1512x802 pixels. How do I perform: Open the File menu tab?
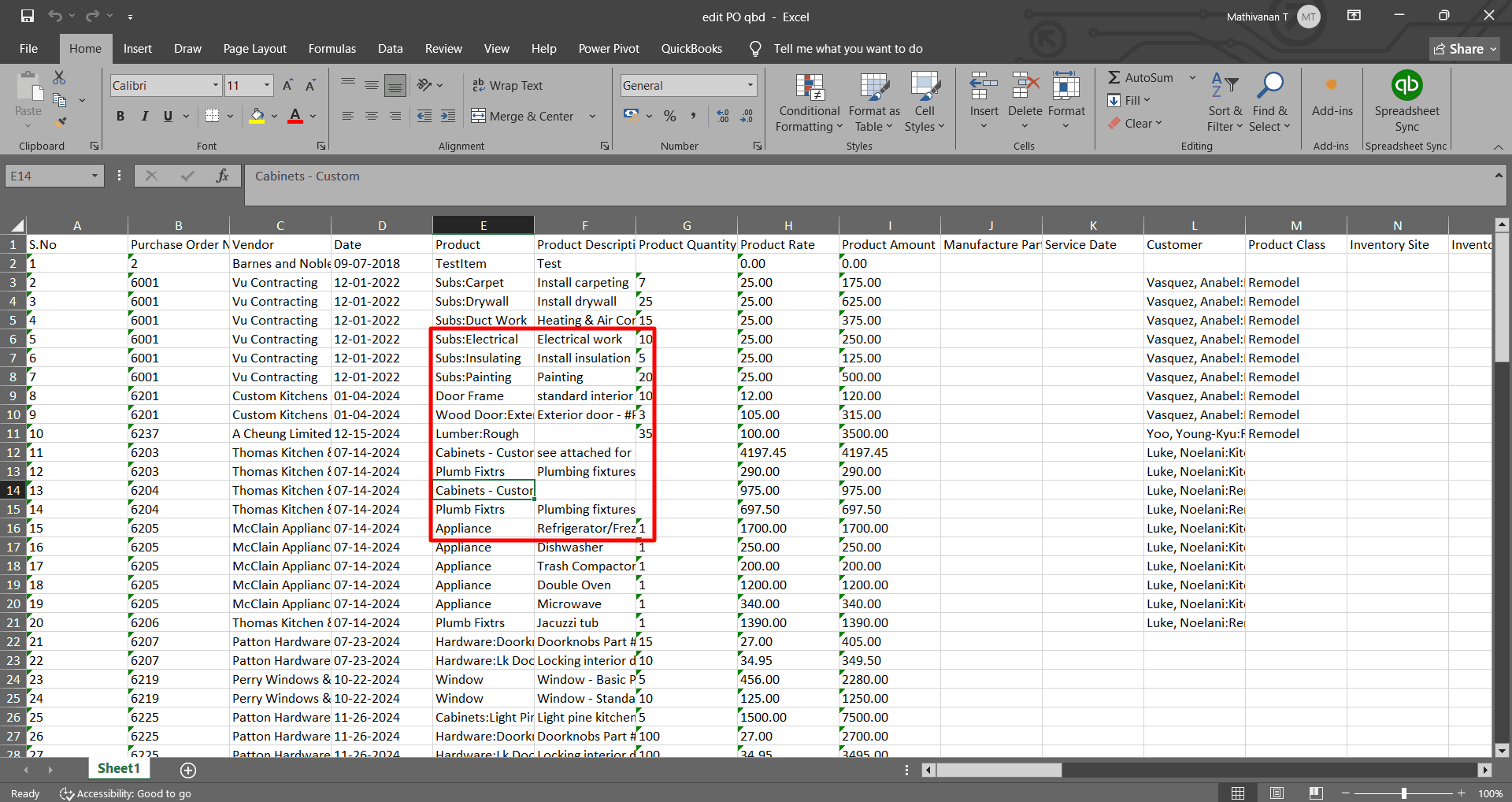coord(28,48)
